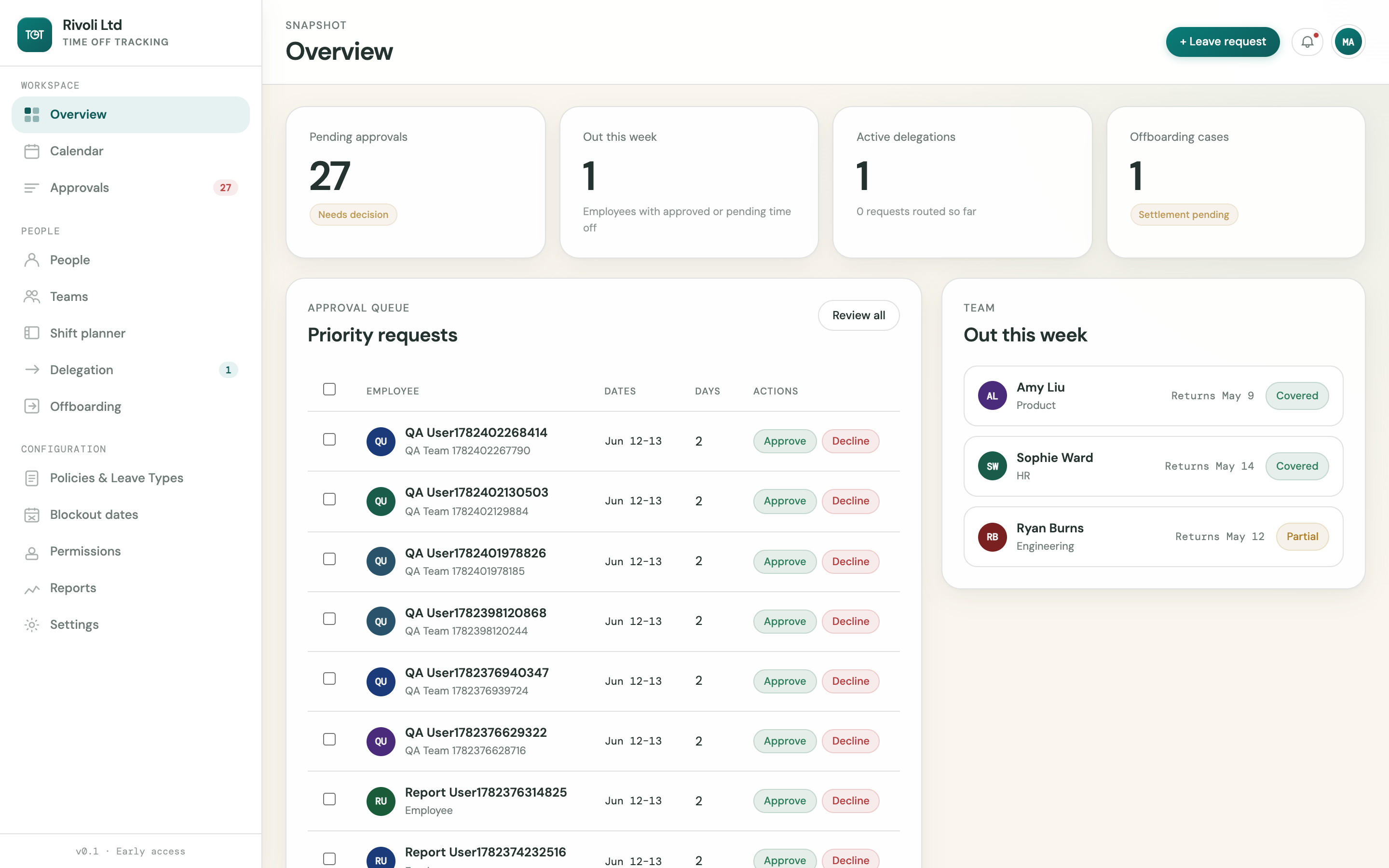Screen dimensions: 1389x868
Task: Click the Review all button
Action: (858, 315)
